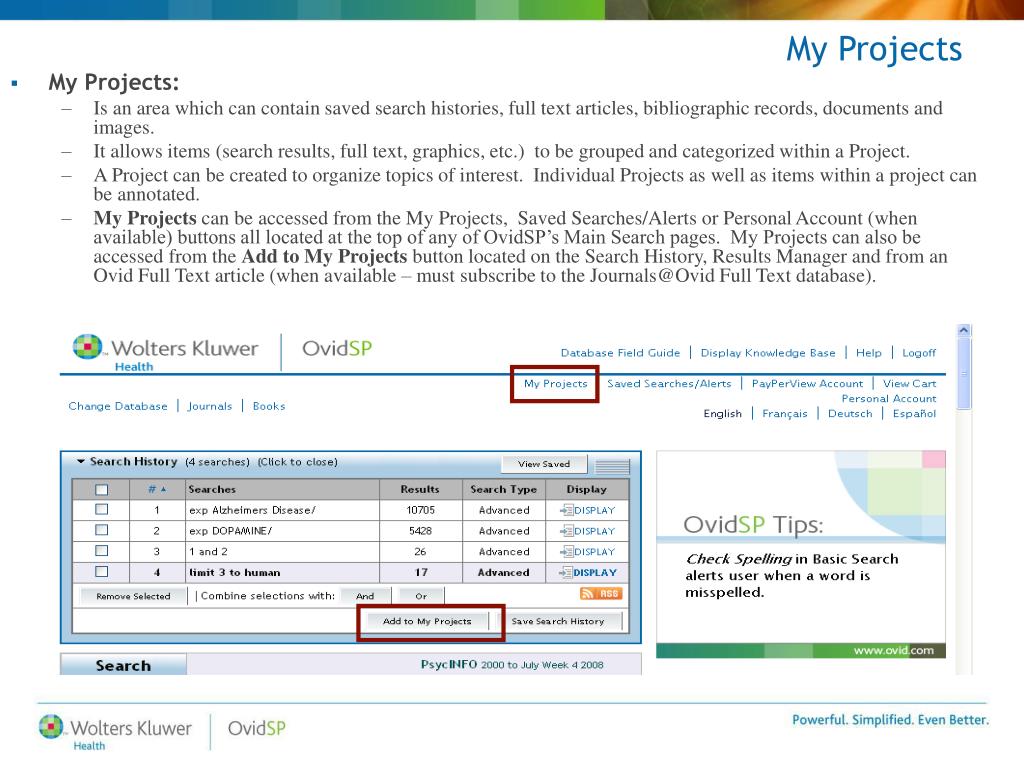Click the Logoff link
The height and width of the screenshot is (768, 1024).
point(918,353)
